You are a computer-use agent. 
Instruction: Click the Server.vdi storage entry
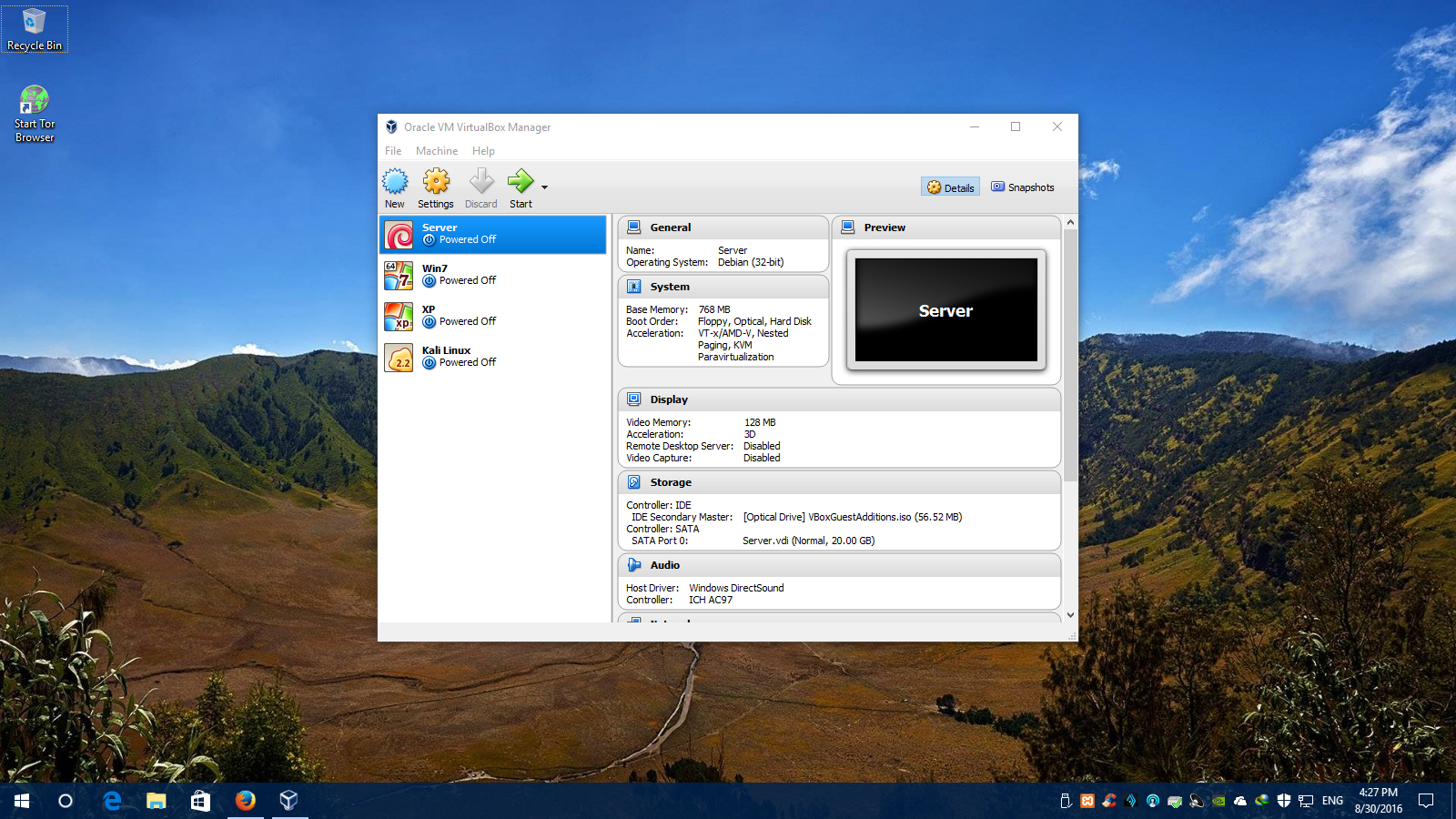(808, 541)
